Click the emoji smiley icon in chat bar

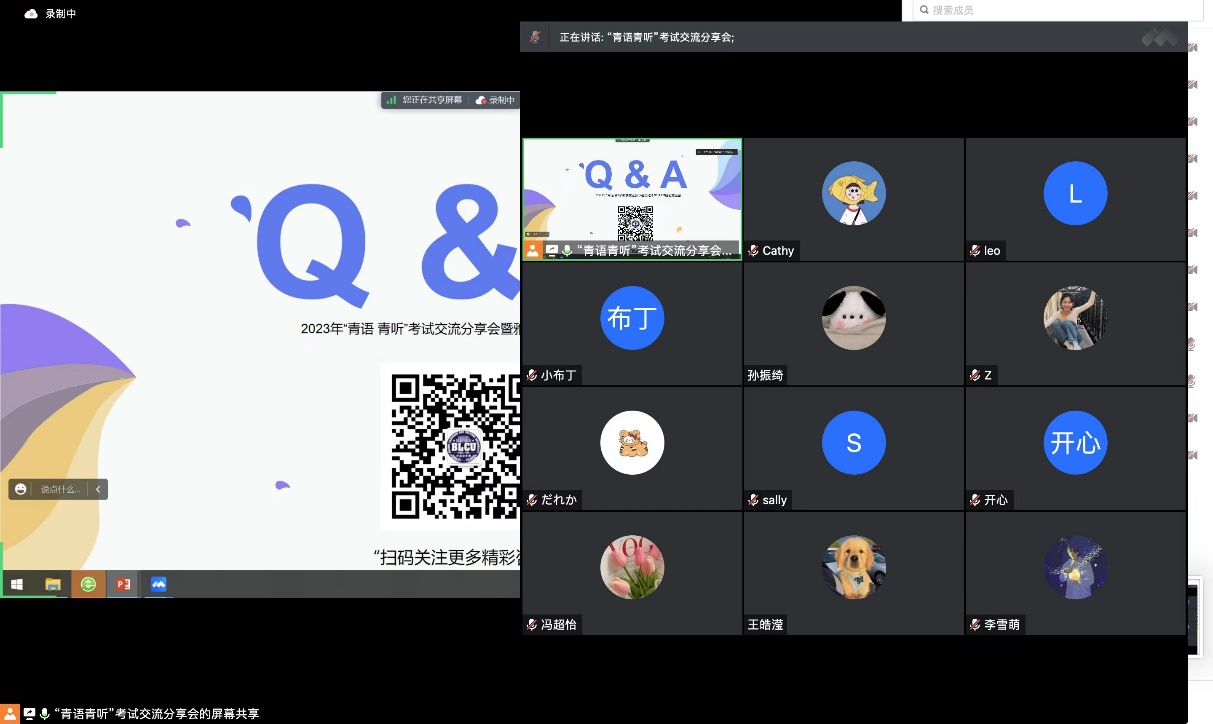click(x=21, y=489)
